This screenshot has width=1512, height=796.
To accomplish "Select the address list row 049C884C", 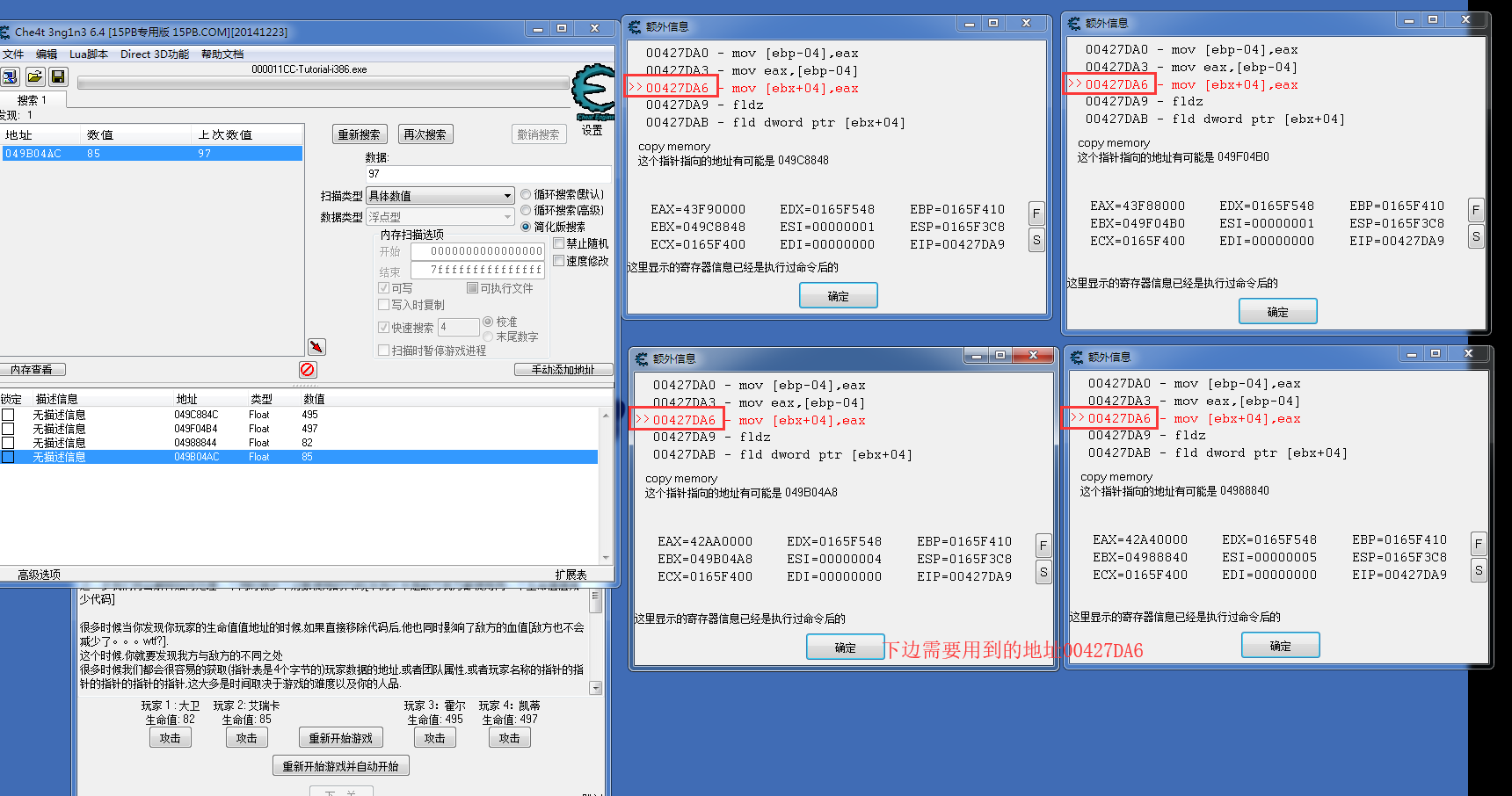I will point(299,415).
